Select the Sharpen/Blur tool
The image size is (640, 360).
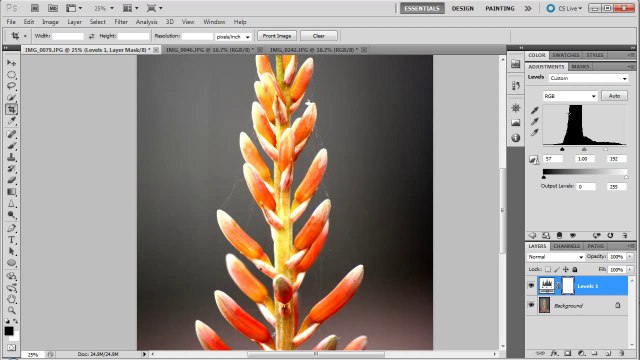point(11,203)
